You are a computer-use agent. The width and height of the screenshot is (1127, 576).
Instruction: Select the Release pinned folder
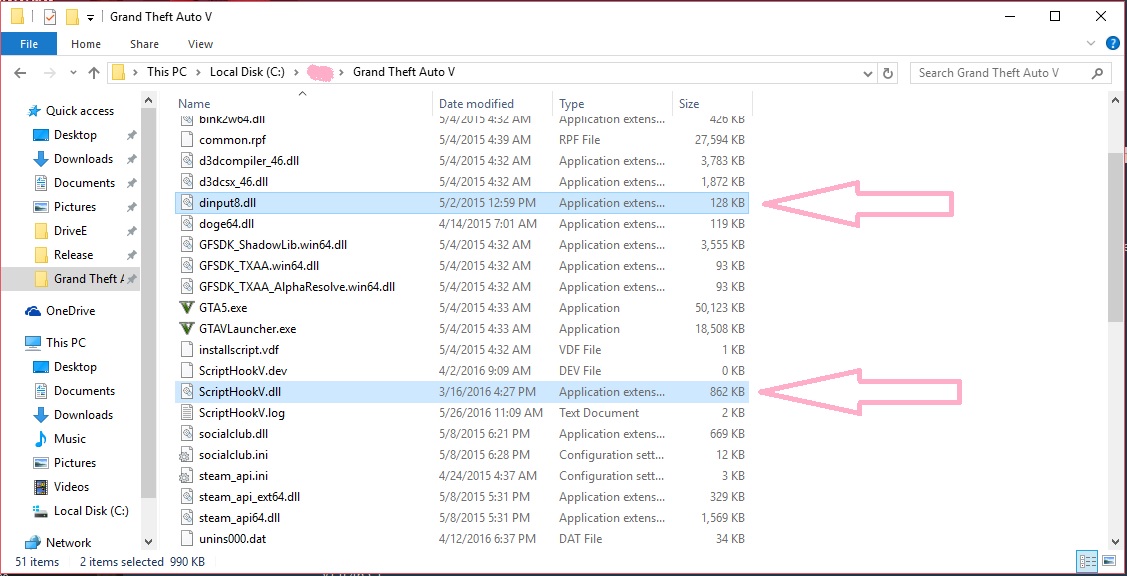click(73, 255)
